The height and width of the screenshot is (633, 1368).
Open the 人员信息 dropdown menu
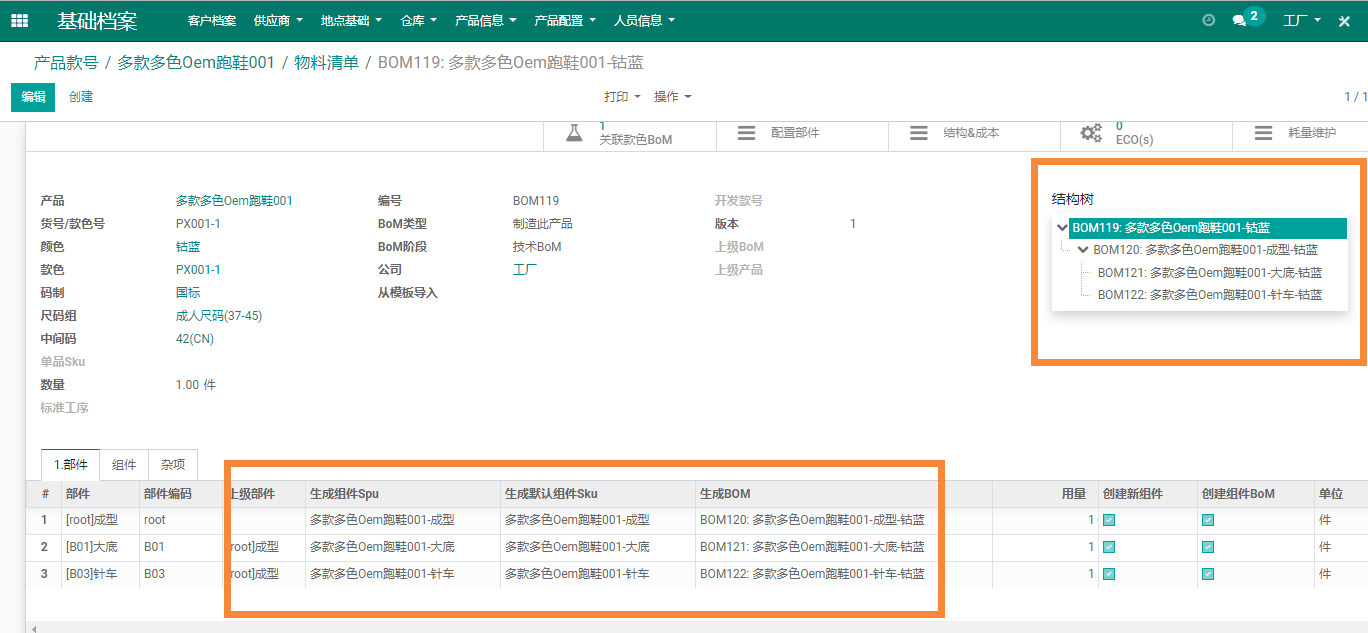[644, 20]
